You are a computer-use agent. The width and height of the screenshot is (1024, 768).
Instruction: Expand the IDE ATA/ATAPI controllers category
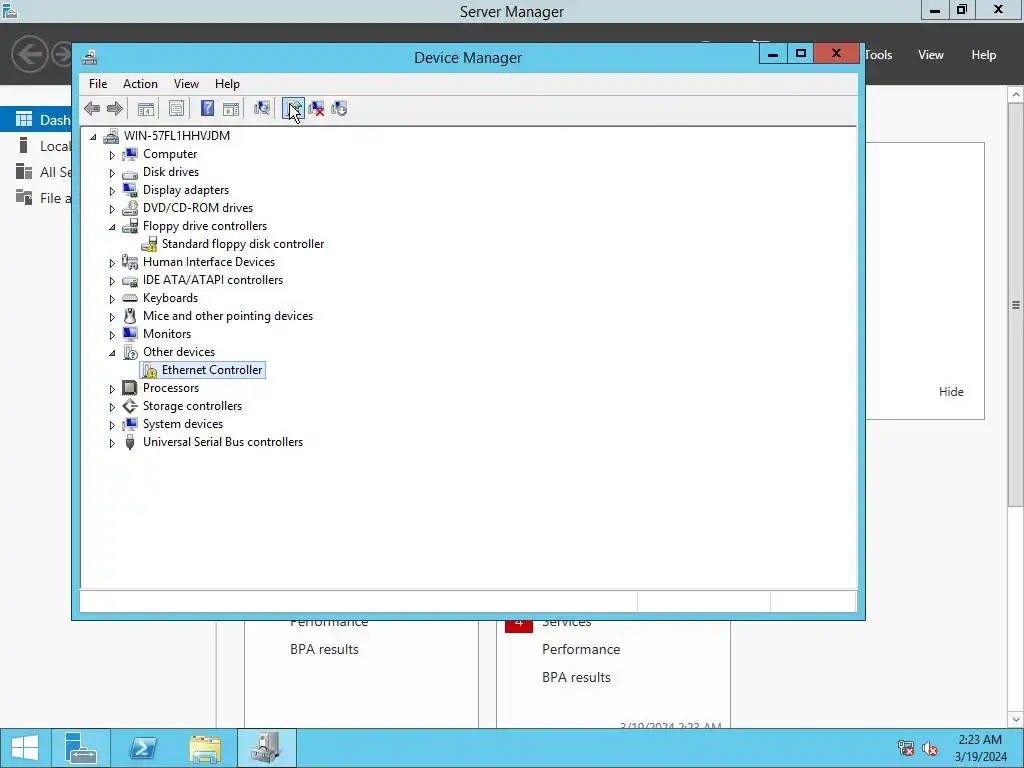coord(112,281)
